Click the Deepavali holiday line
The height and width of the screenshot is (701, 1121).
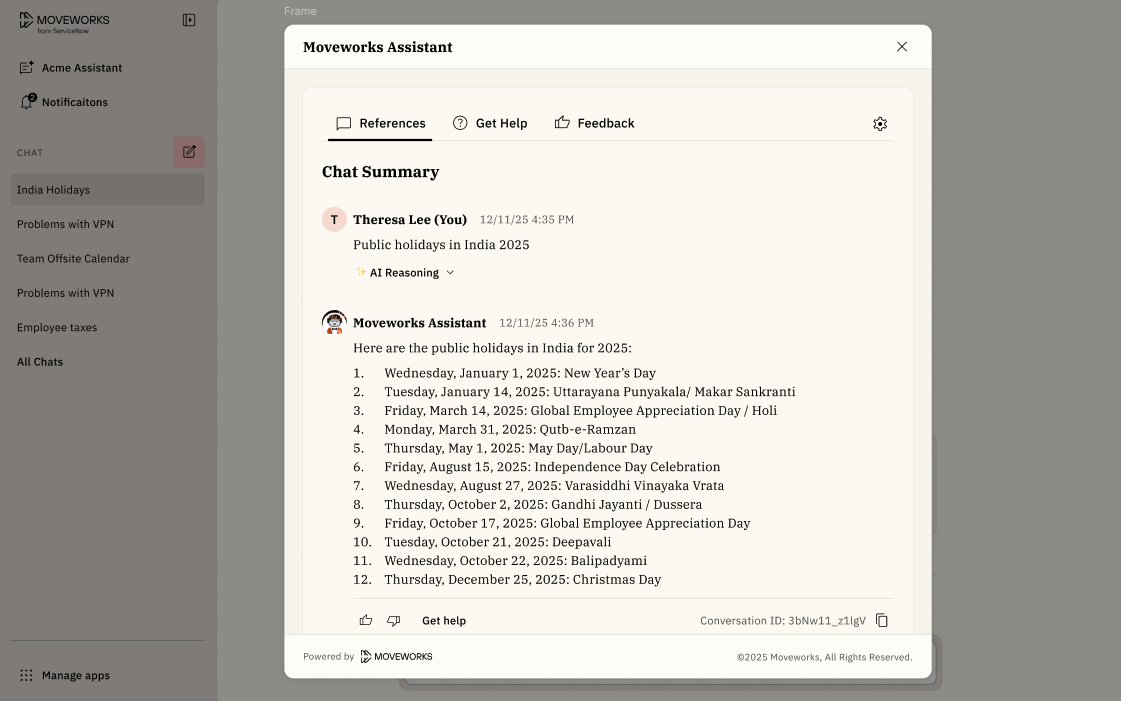tap(498, 542)
